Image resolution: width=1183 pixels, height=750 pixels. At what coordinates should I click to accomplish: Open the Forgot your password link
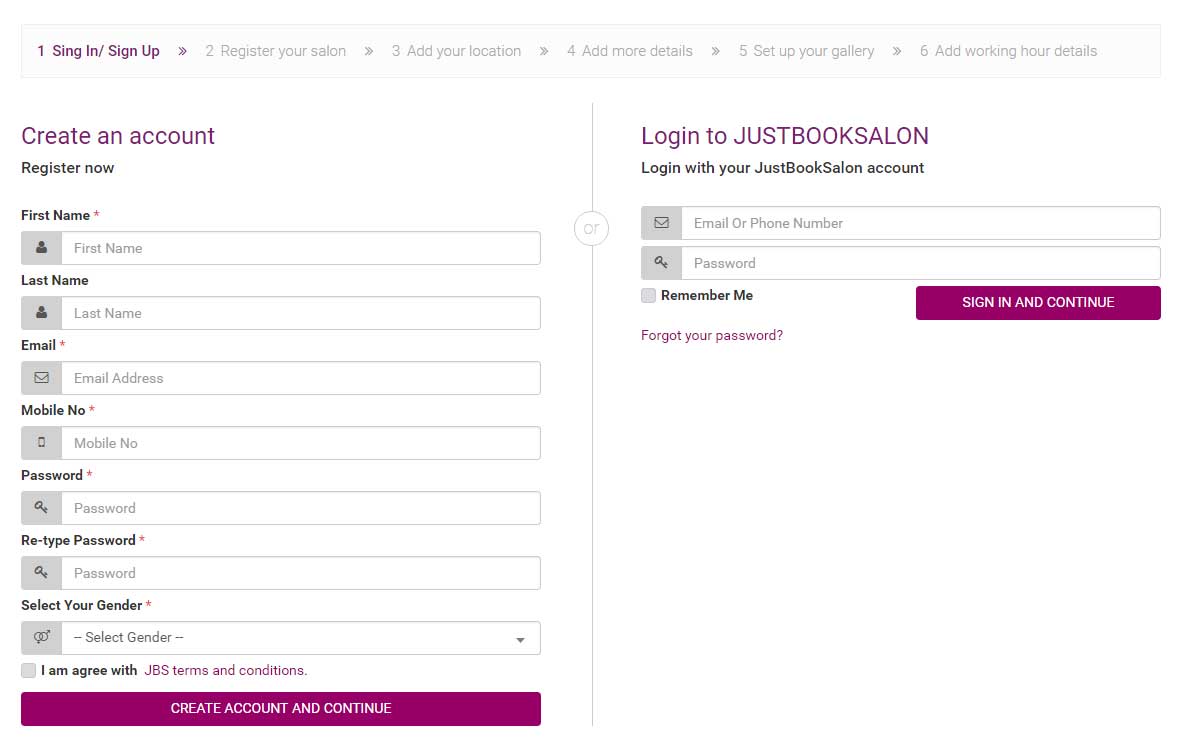(712, 336)
